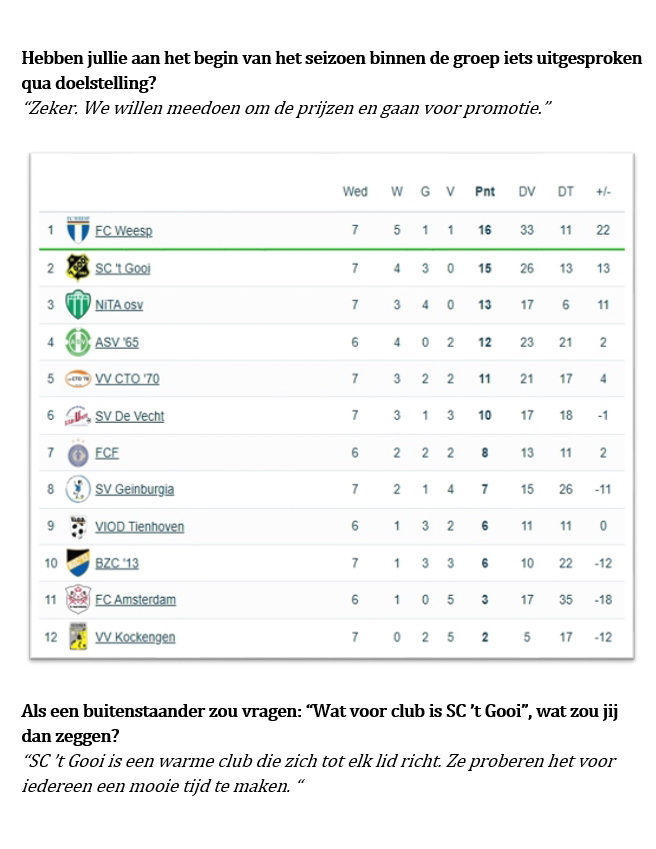Click the +/- column header
Image resolution: width=656 pixels, height=849 pixels.
[603, 192]
